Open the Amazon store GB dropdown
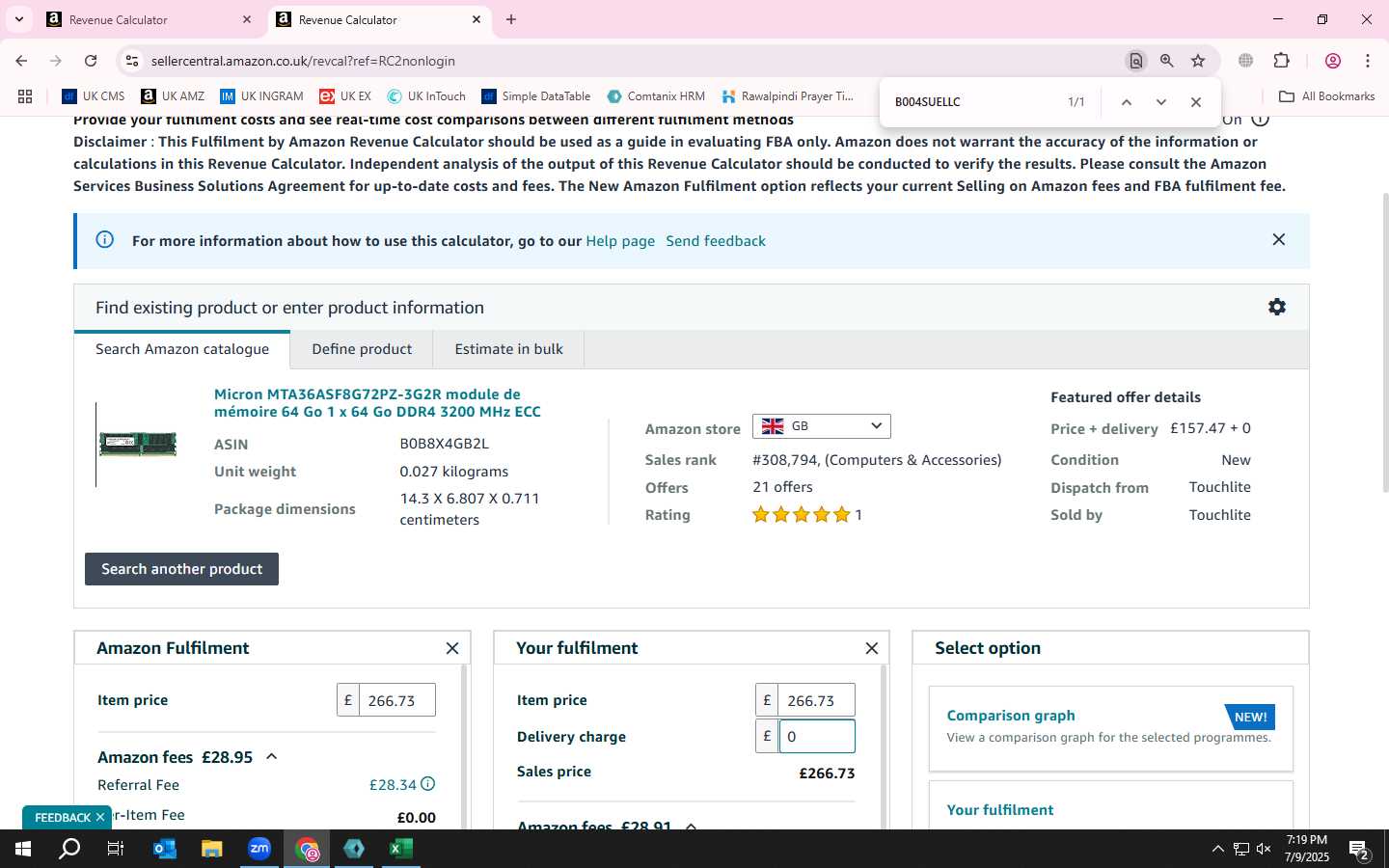 tap(821, 426)
